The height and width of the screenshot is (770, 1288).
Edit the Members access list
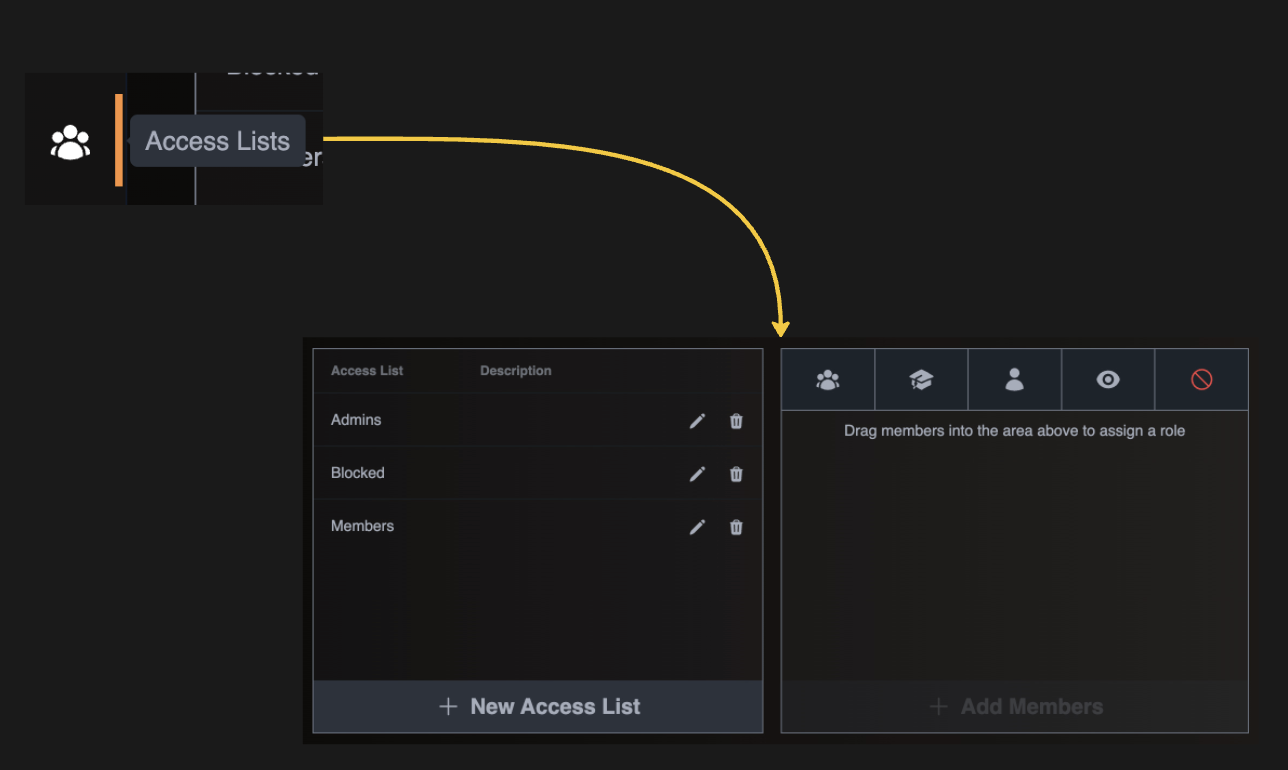tap(697, 527)
